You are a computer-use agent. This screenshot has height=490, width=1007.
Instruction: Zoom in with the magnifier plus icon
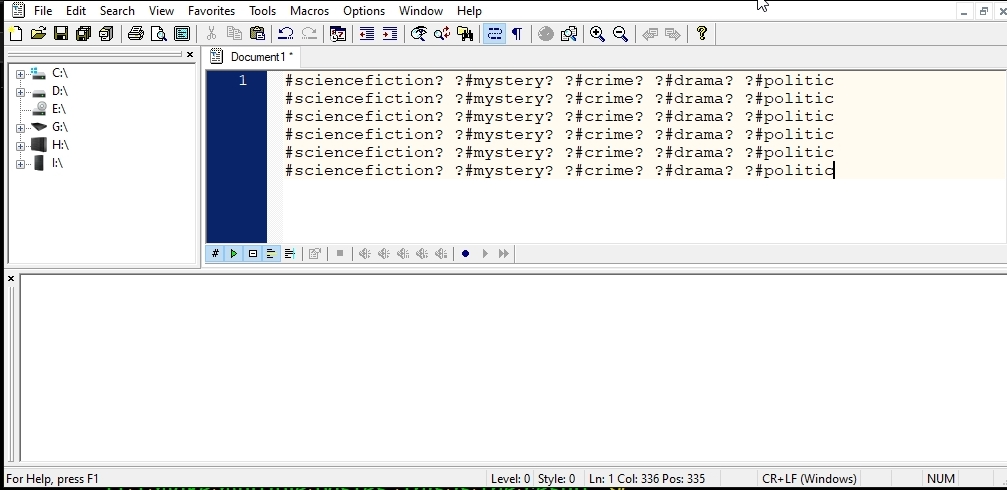click(597, 33)
